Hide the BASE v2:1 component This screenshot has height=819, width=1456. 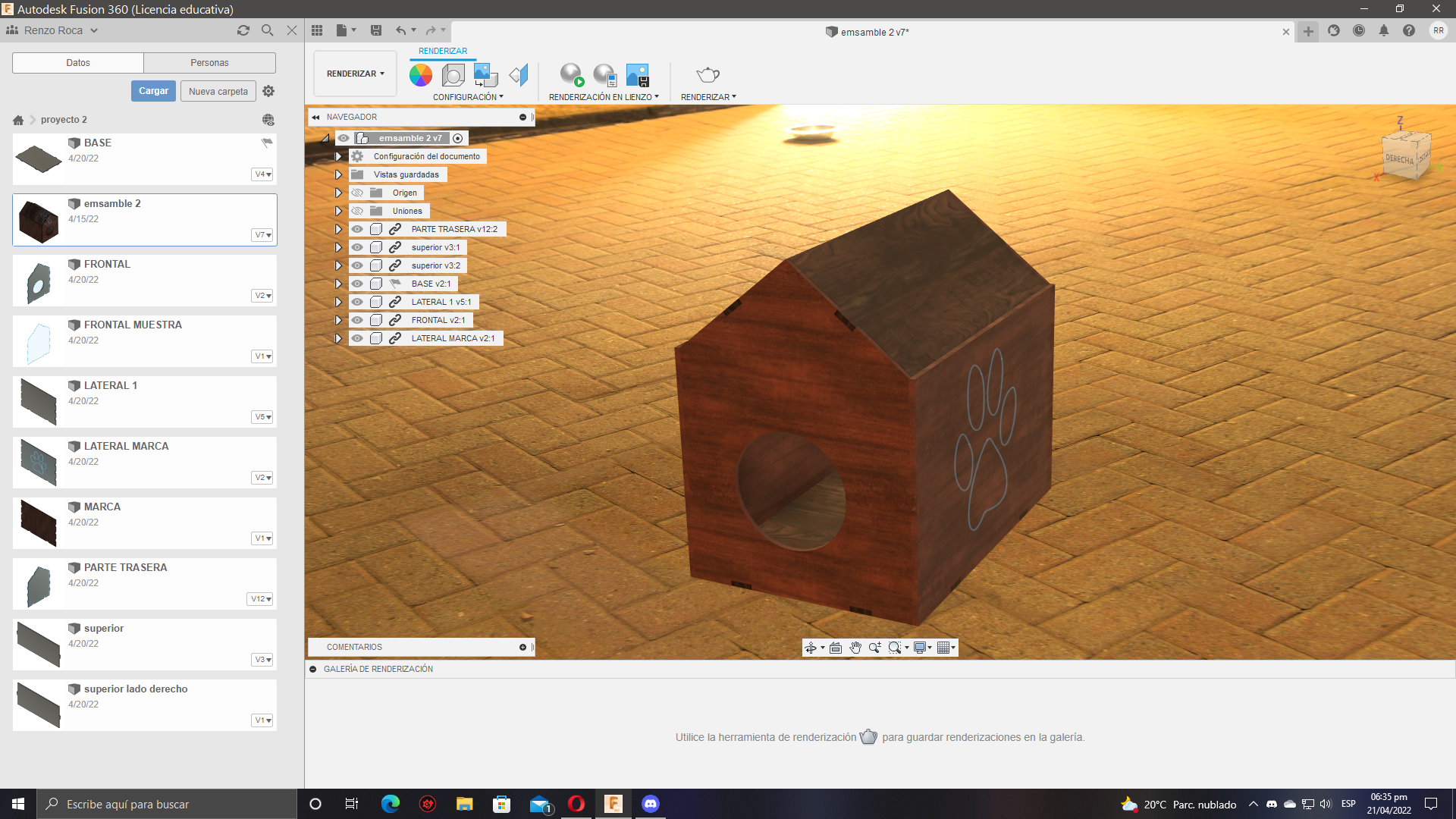pos(357,284)
